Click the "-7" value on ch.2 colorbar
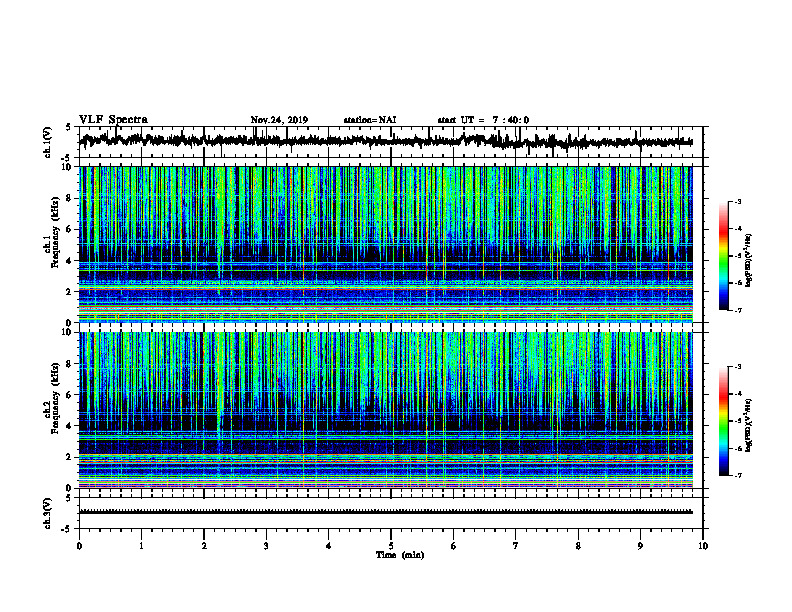 click(x=737, y=476)
